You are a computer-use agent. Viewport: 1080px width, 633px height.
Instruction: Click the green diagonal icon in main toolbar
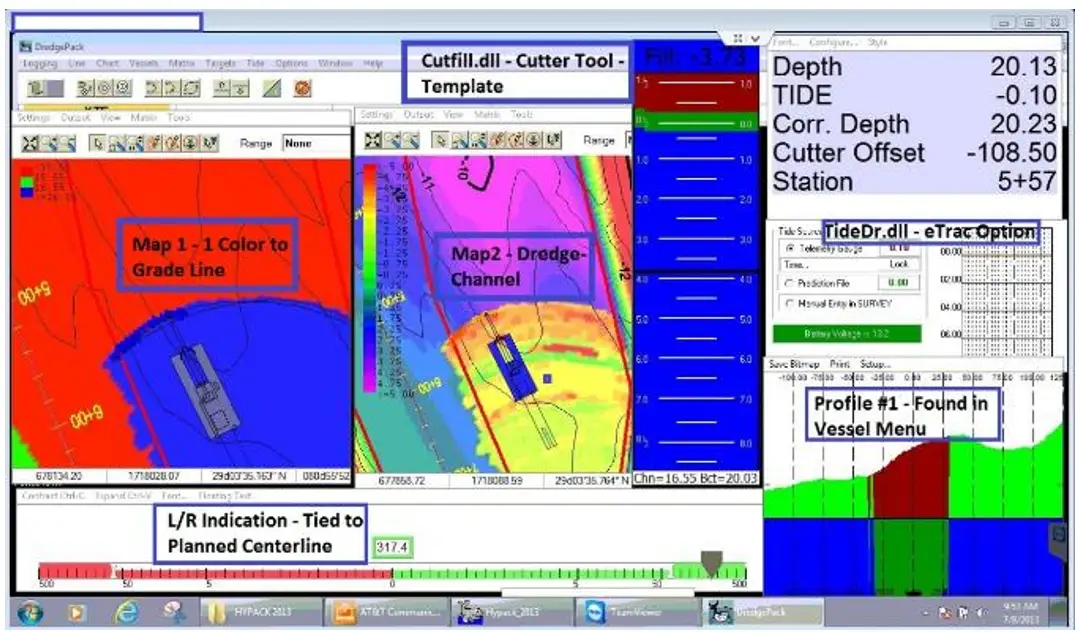coord(271,89)
